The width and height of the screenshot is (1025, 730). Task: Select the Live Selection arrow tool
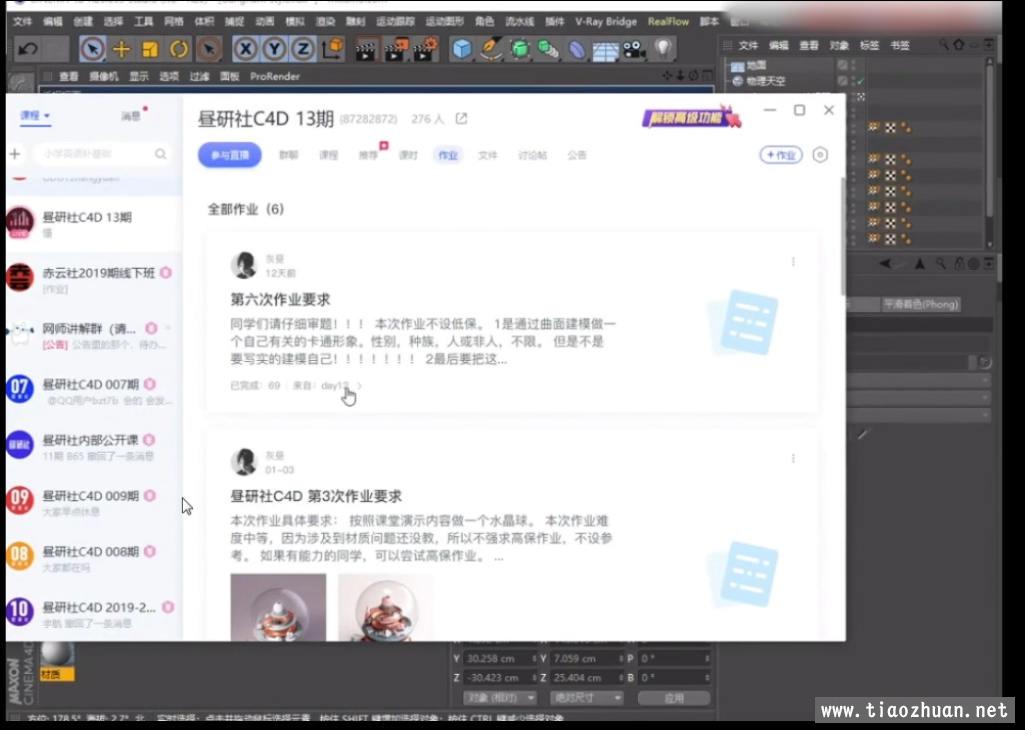92,49
